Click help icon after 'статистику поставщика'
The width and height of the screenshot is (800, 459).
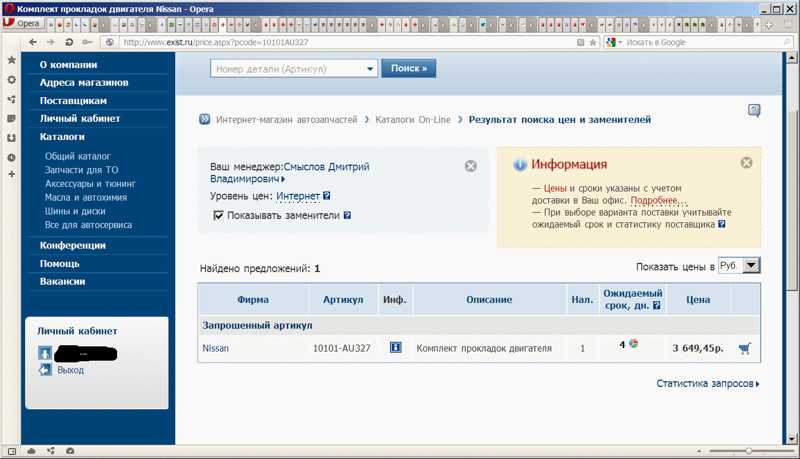[721, 224]
